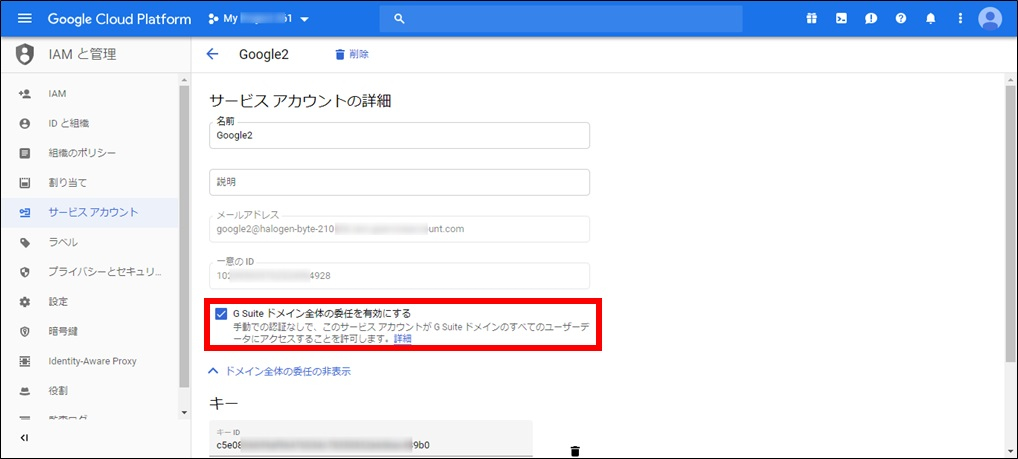Click the 割り当て quota icon
The width and height of the screenshot is (1018, 459).
point(25,183)
